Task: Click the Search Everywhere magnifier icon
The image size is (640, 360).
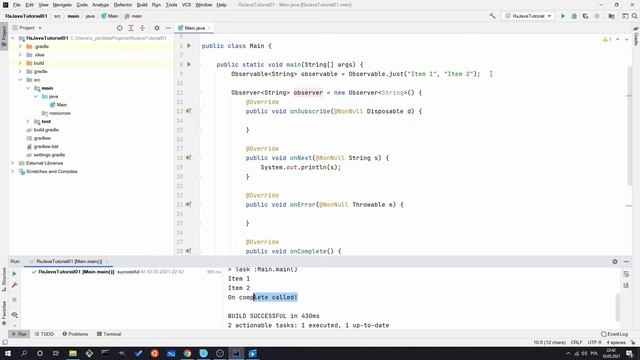Action: click(634, 16)
